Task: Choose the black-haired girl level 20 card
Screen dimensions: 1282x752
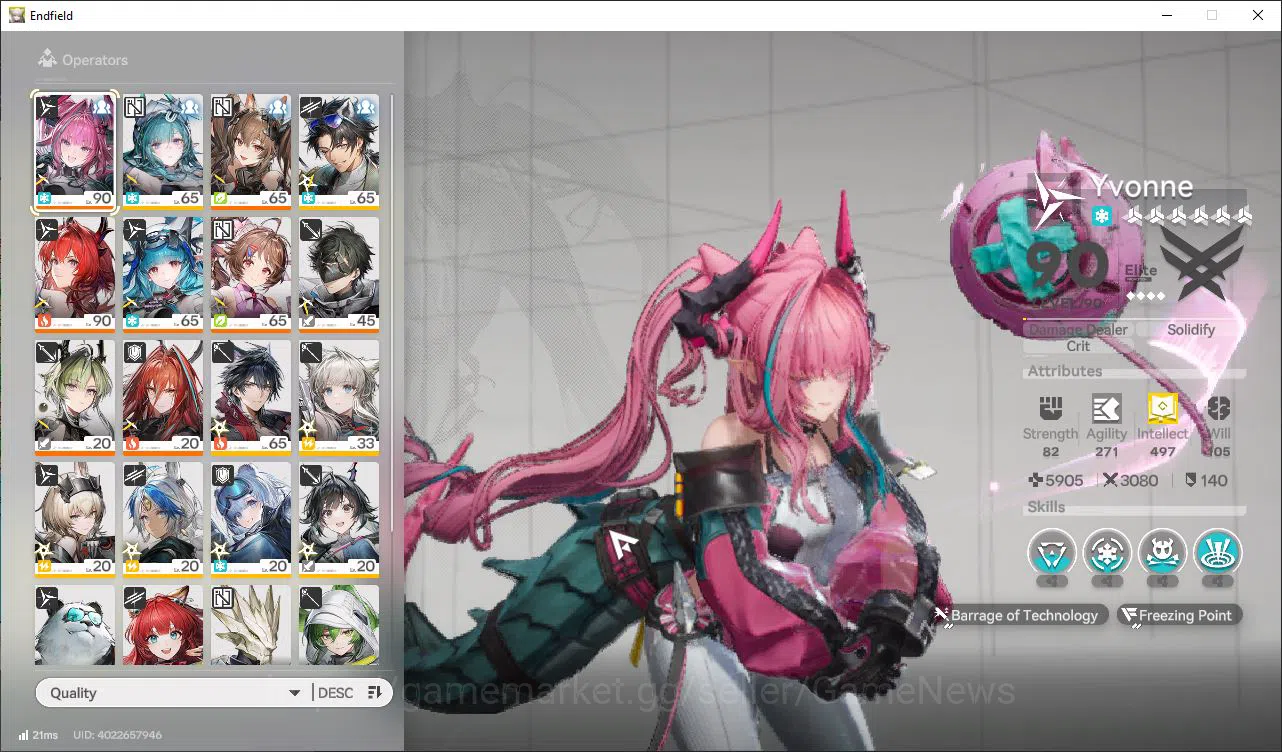Action: (x=339, y=520)
